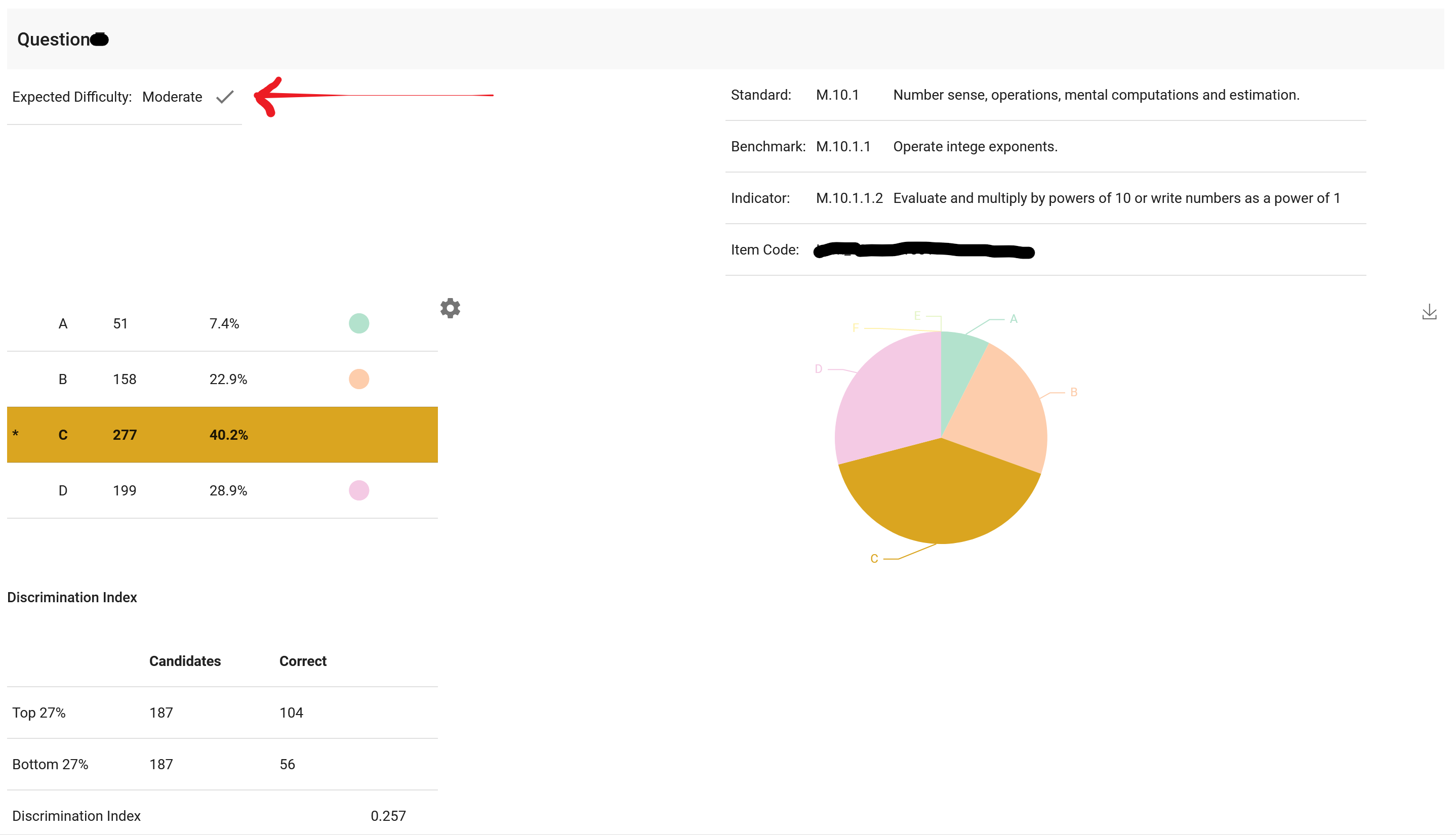1456x835 pixels.
Task: Click the peach swatch for option B
Action: [358, 379]
